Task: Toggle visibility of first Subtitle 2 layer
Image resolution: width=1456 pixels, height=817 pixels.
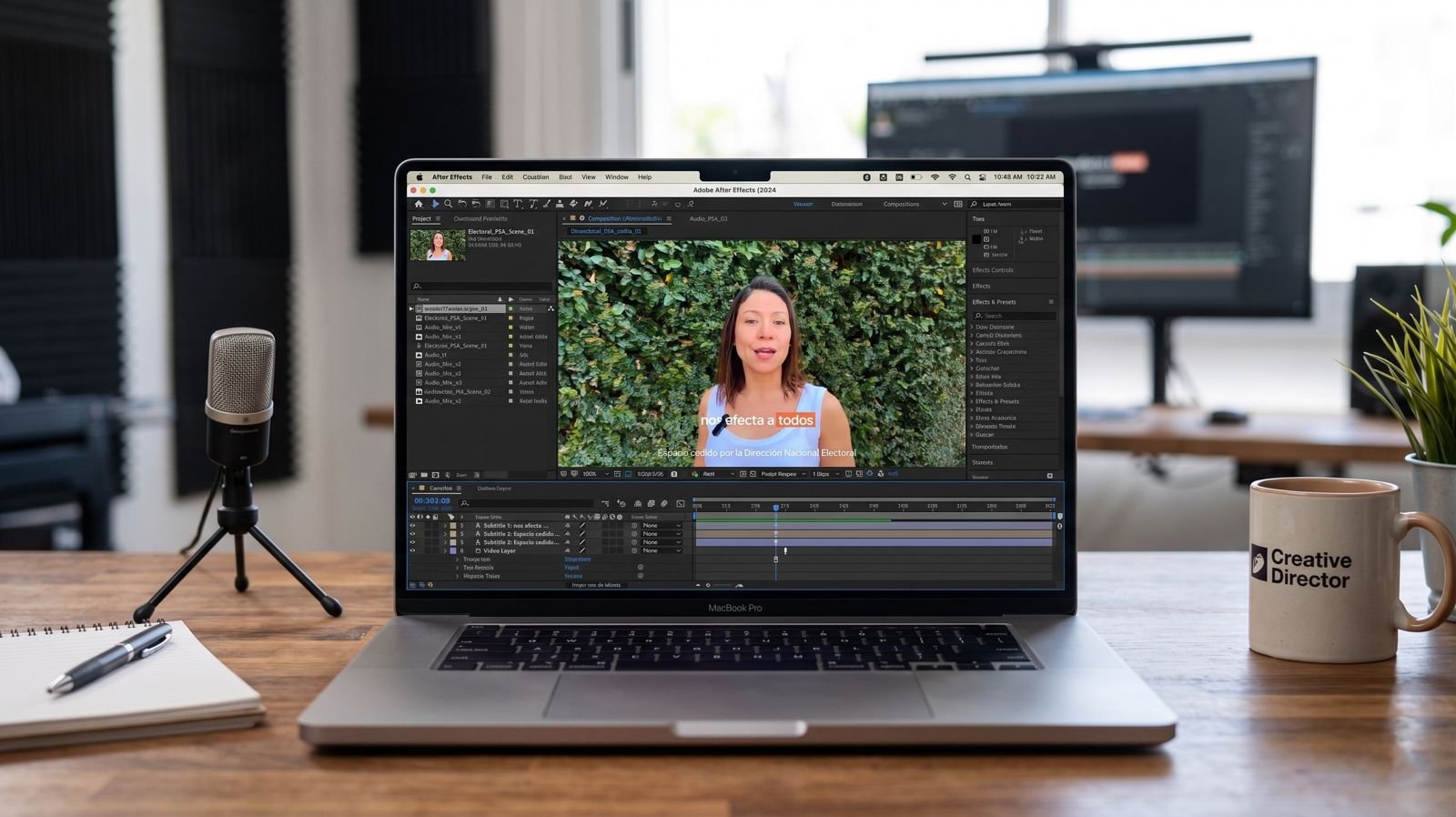Action: [x=412, y=534]
